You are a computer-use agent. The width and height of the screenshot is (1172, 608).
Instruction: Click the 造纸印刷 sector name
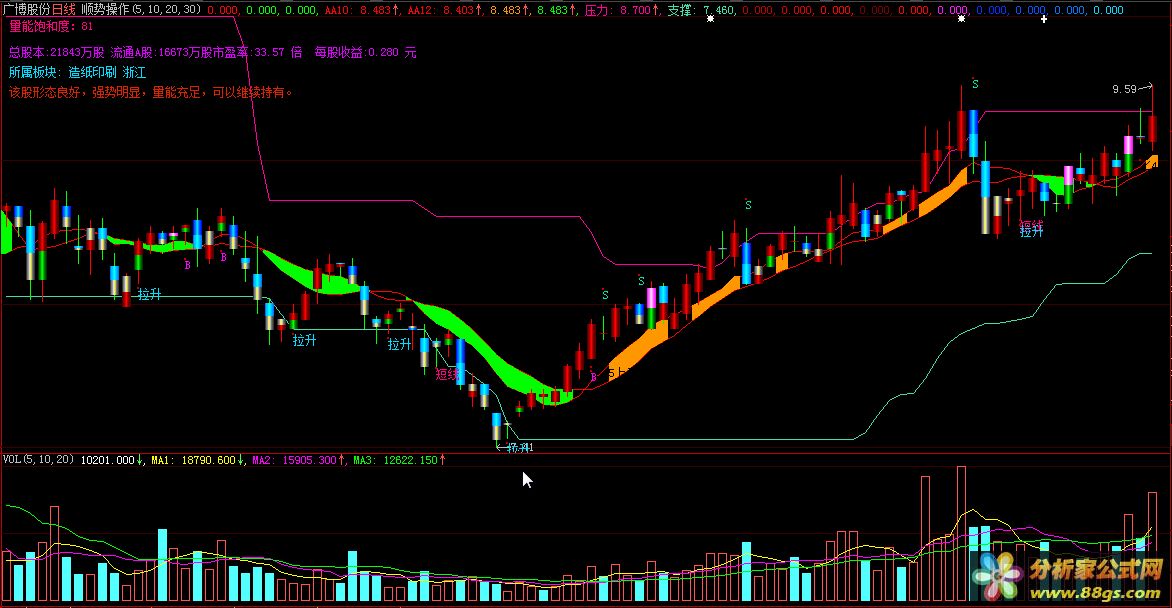92,73
